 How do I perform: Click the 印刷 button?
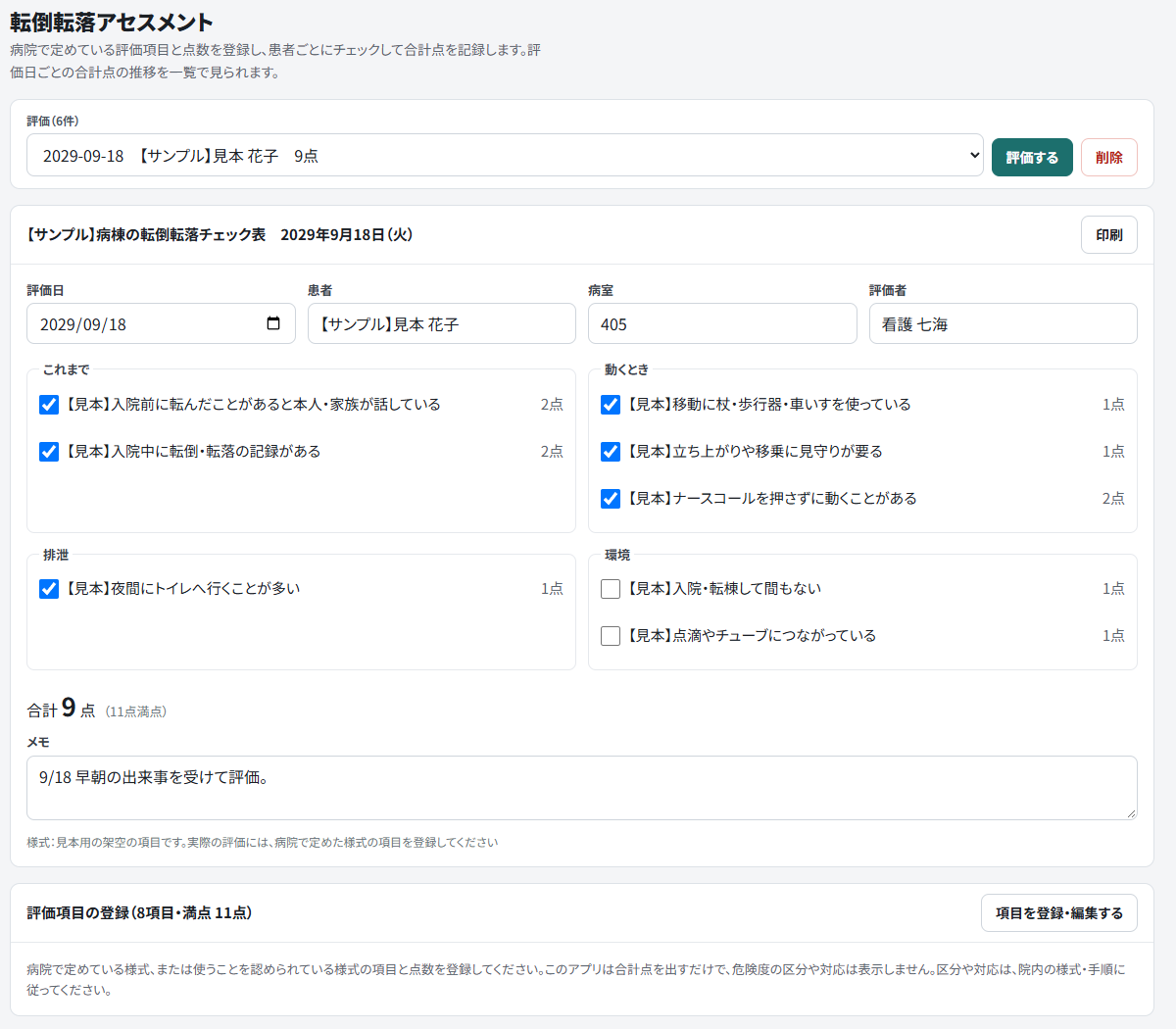coord(1109,234)
